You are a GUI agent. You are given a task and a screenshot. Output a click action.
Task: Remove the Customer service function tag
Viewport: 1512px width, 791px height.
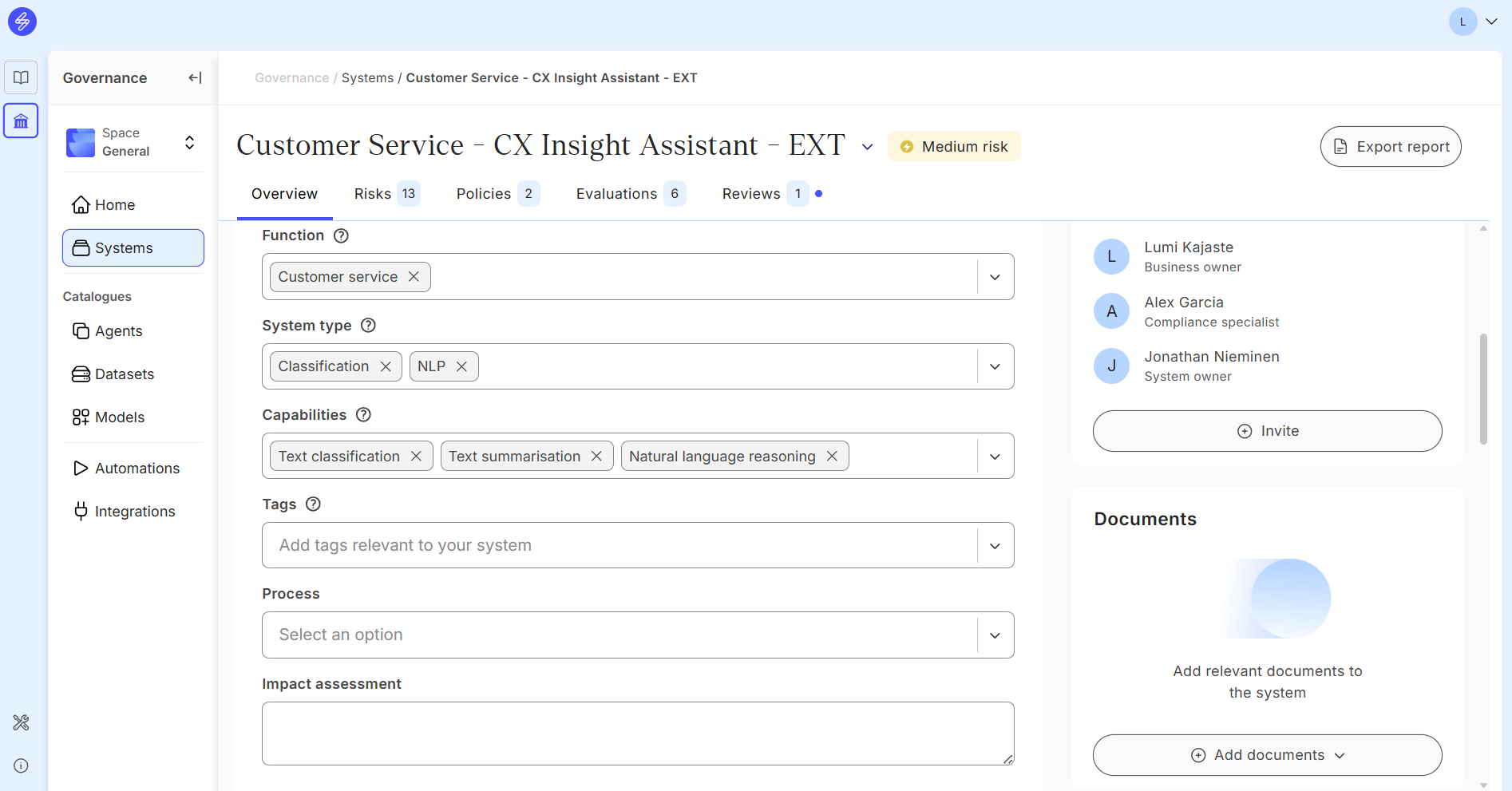(414, 277)
